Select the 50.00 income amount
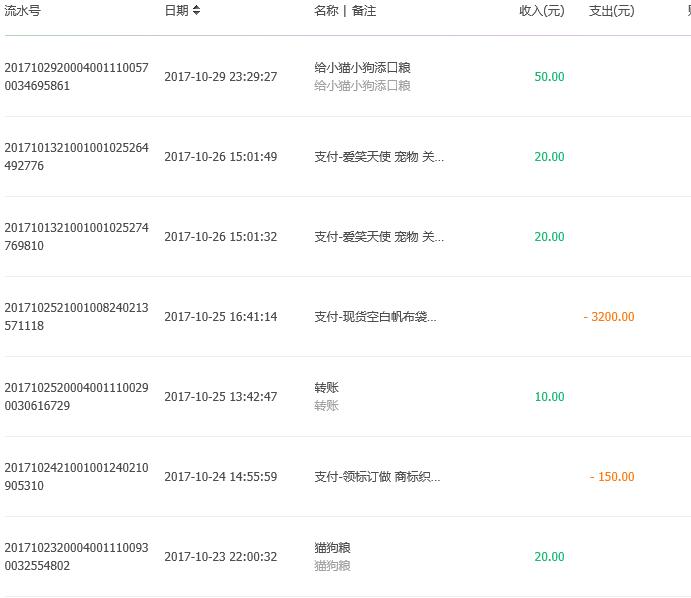 549,77
